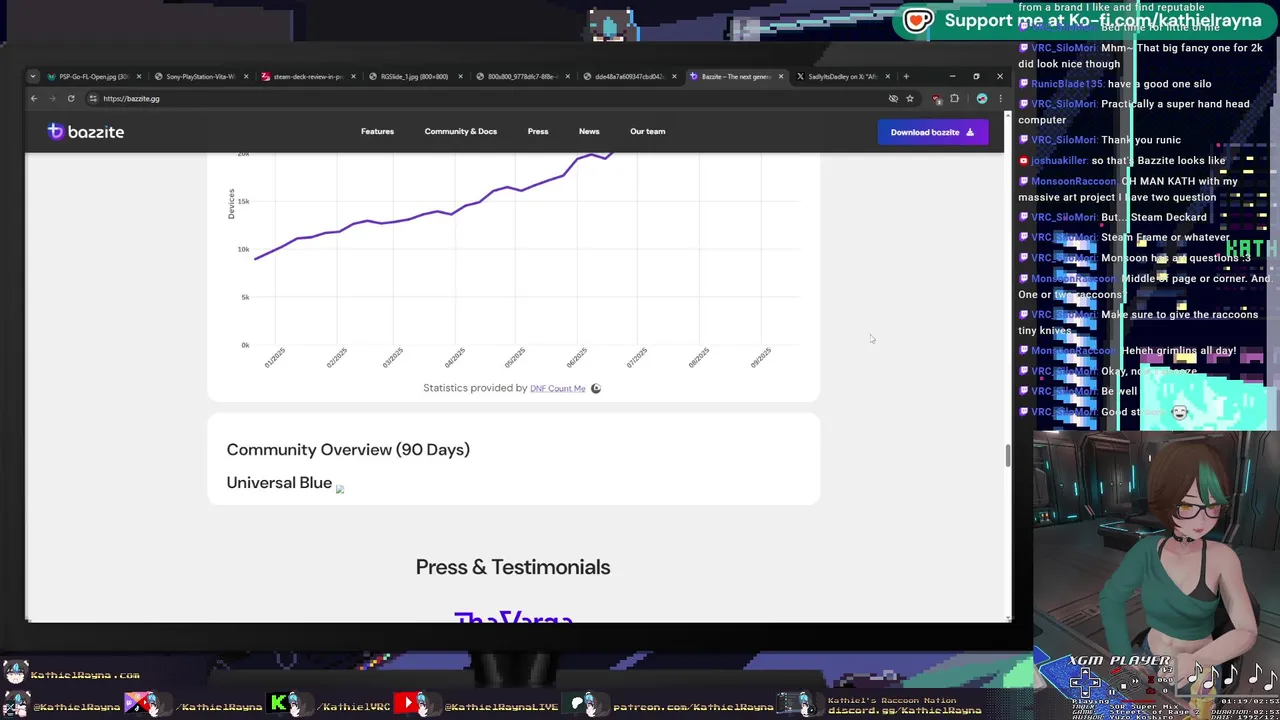Follow the DNF Count Me link
This screenshot has height=720, width=1280.
pos(557,388)
